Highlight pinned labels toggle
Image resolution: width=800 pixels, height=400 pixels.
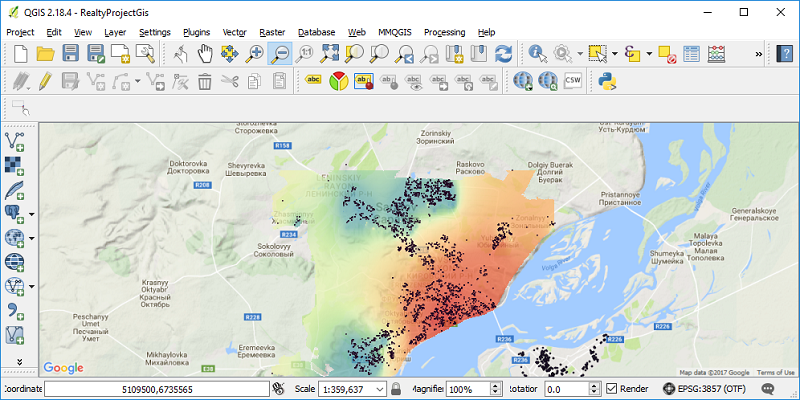(x=364, y=81)
